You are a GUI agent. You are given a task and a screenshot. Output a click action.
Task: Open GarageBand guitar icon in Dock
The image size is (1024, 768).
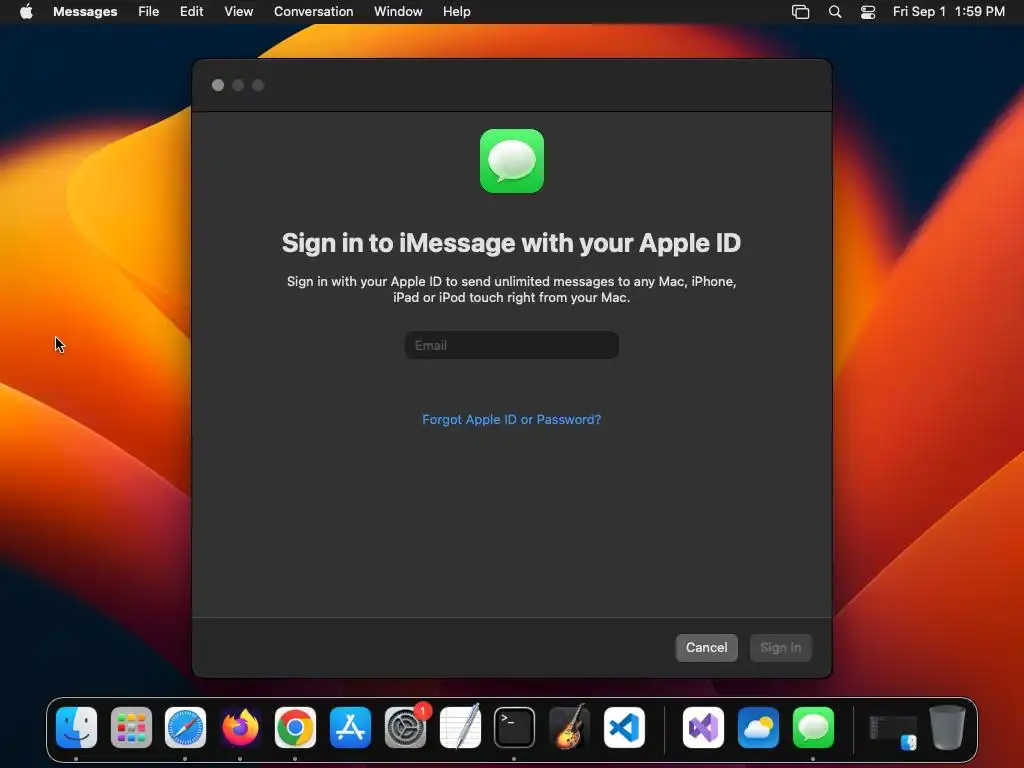tap(569, 727)
